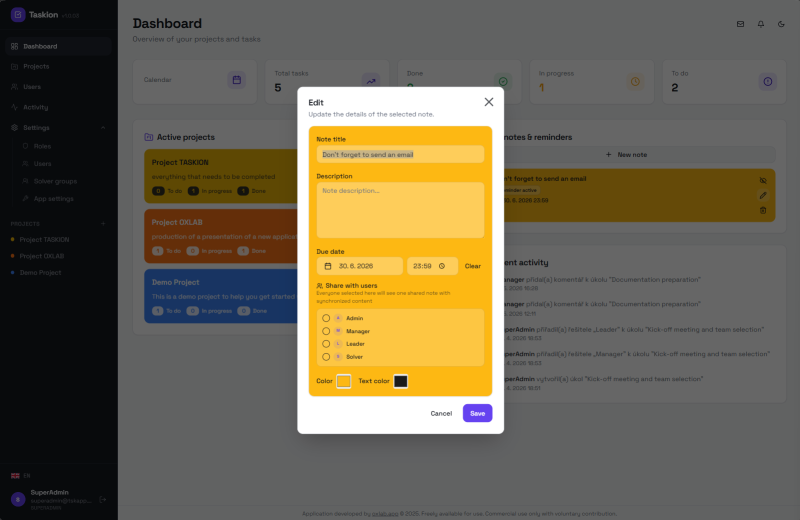Create a New note
This screenshot has height=520, width=800.
[626, 155]
